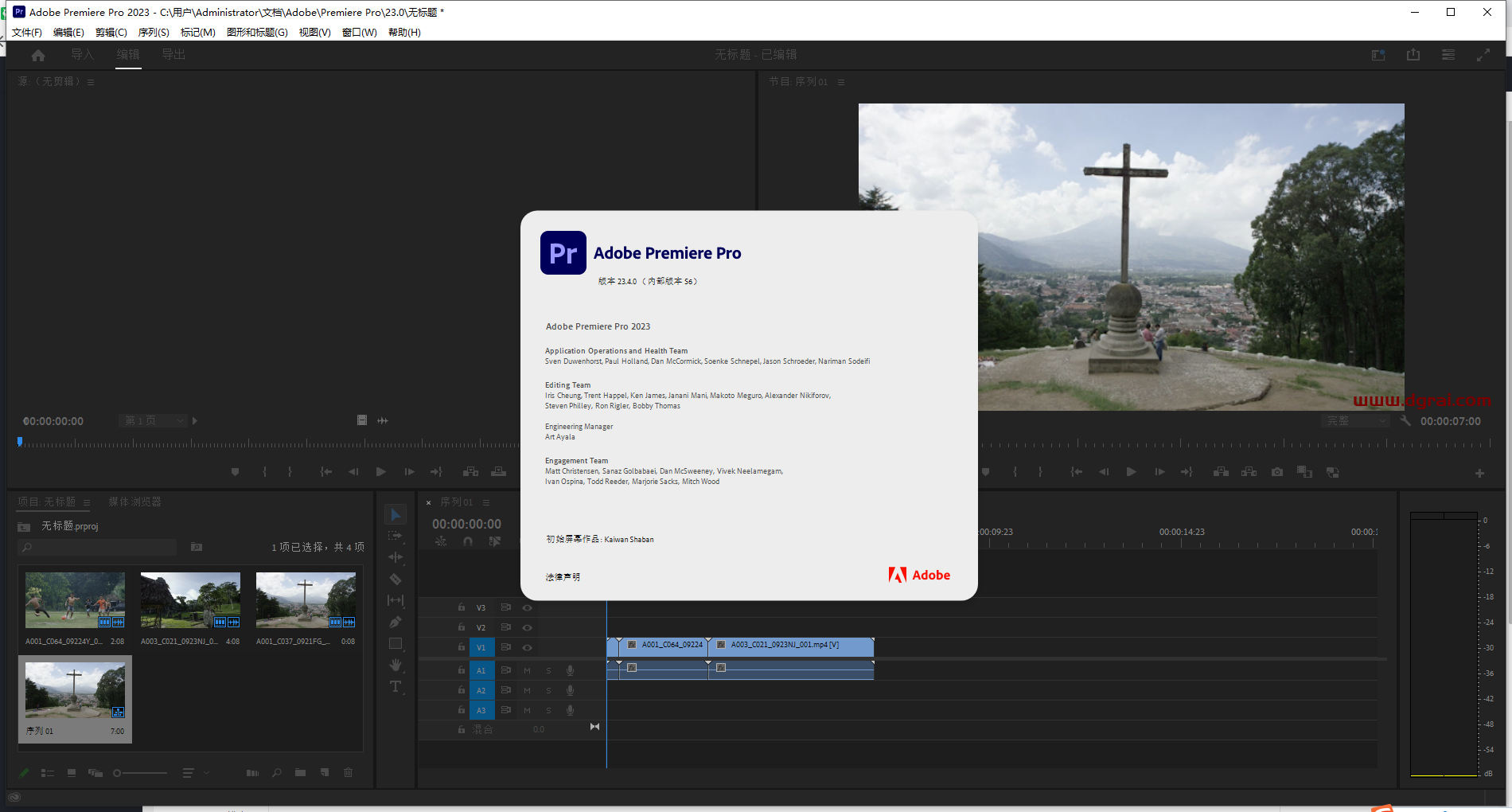1512x812 pixels.
Task: Open the 第1页 dropdown in source monitor
Action: pos(153,420)
